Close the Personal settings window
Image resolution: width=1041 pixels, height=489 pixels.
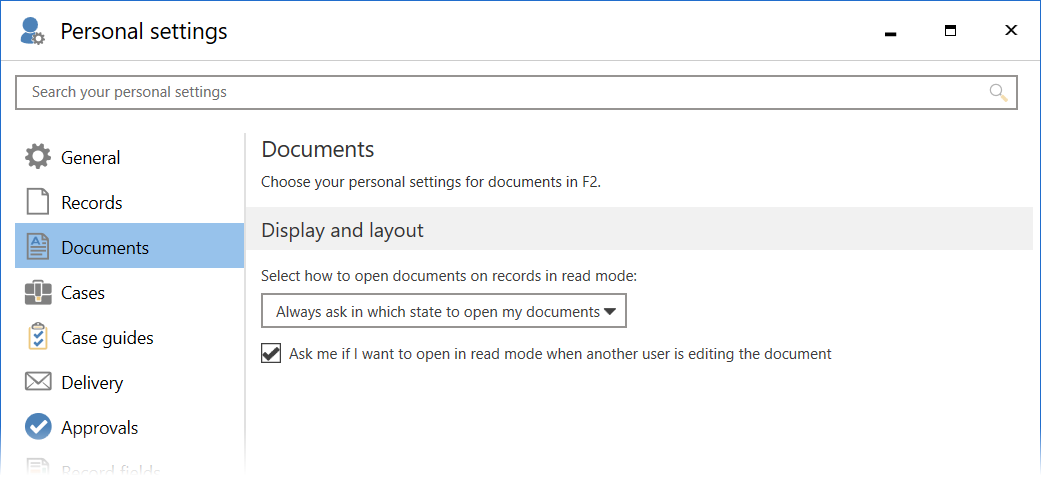pyautogui.click(x=1011, y=31)
